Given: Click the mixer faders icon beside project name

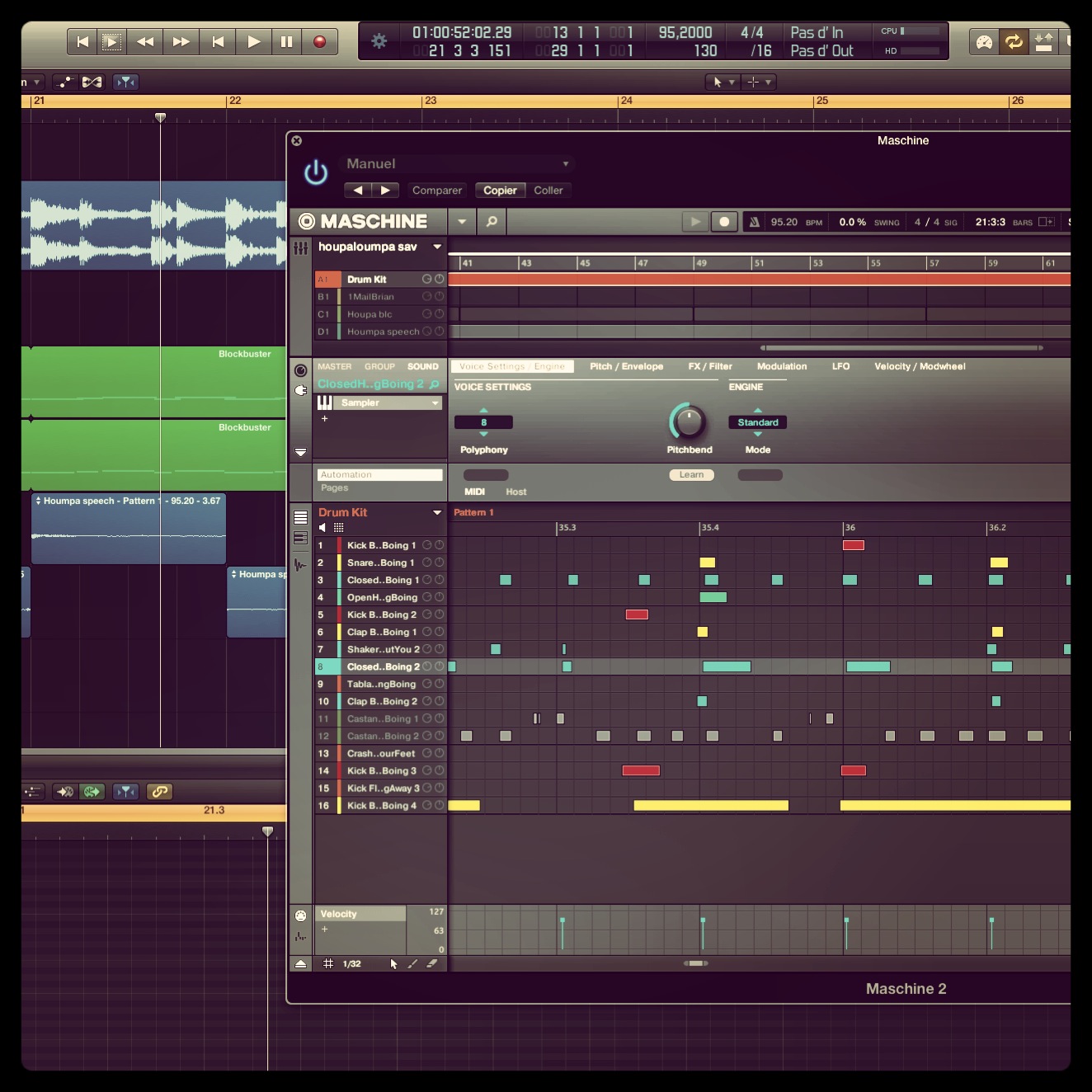Looking at the screenshot, I should pos(301,248).
